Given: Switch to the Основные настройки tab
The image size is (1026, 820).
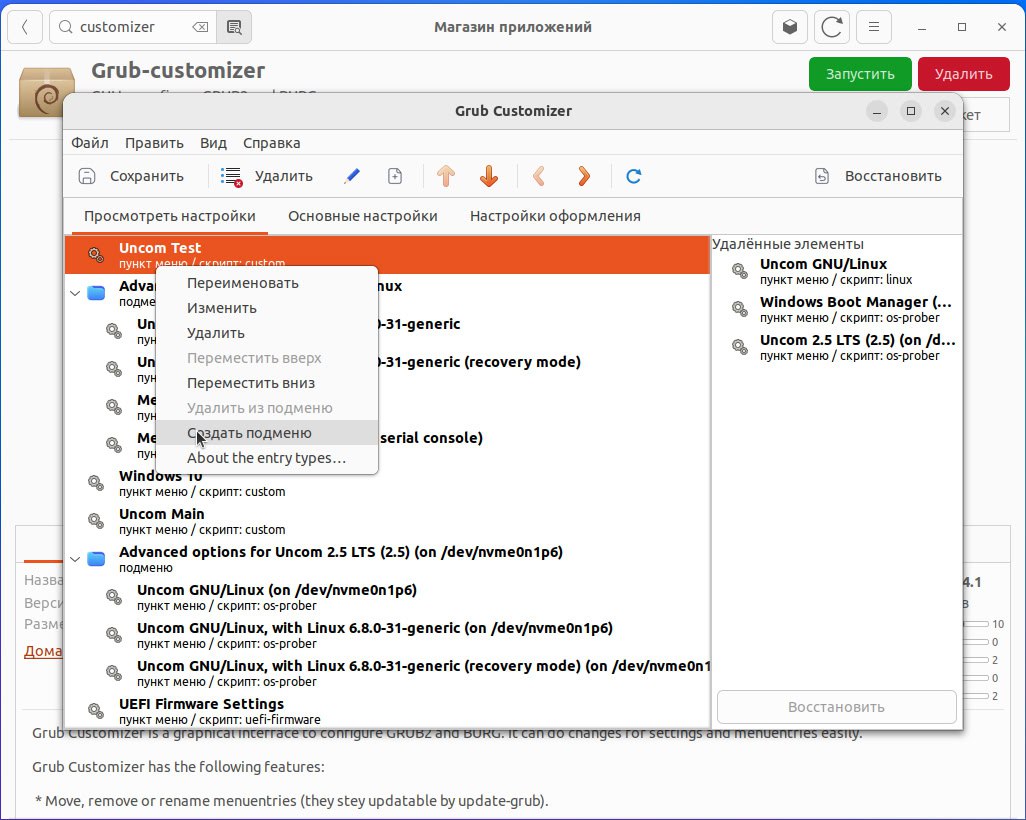Looking at the screenshot, I should 363,216.
